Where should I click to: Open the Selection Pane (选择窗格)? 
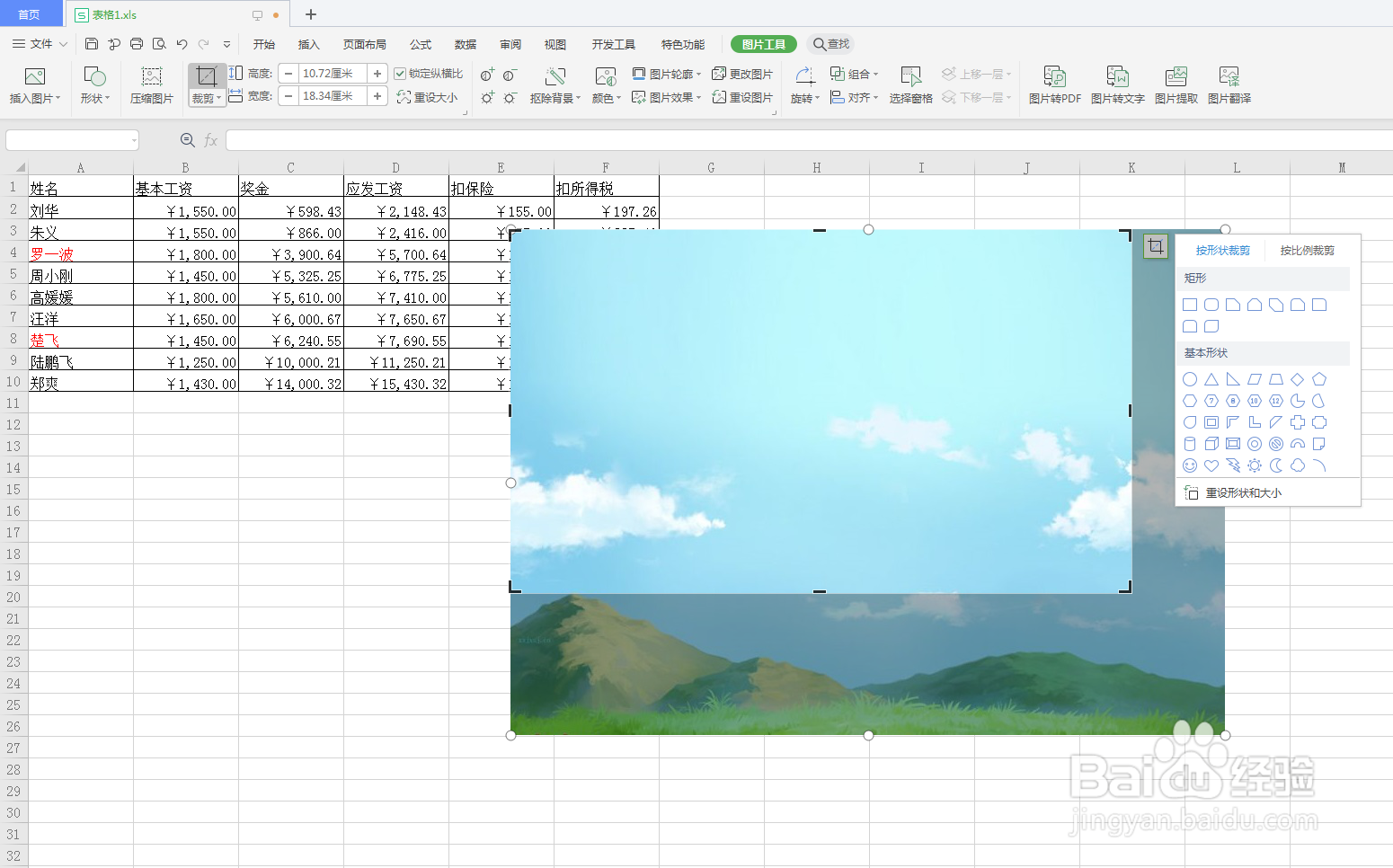(x=910, y=85)
